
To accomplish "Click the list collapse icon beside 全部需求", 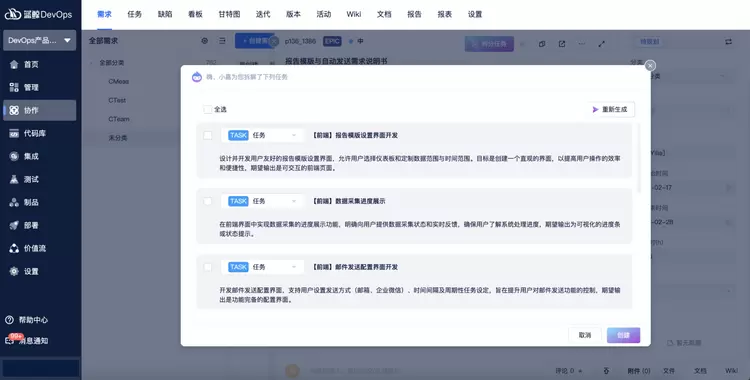I will click(x=222, y=41).
